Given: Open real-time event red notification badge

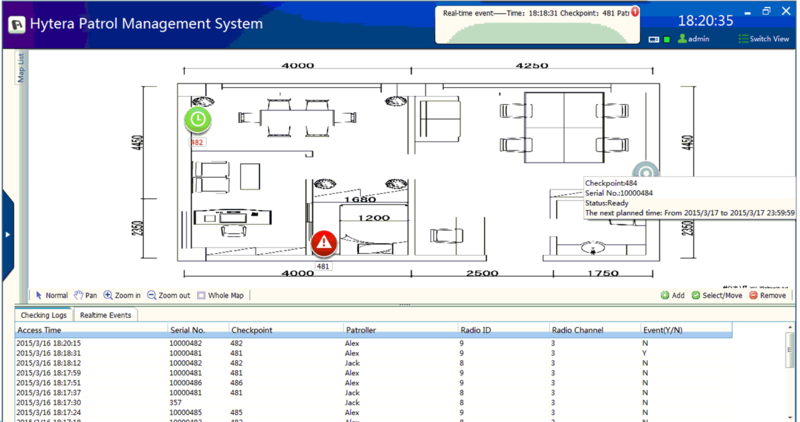Looking at the screenshot, I should [634, 13].
